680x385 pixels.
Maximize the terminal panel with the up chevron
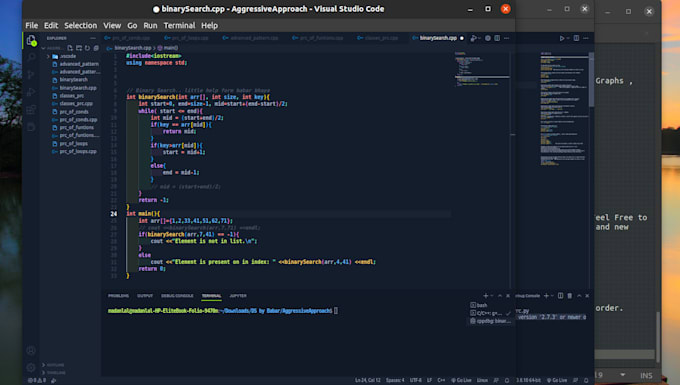[500, 296]
